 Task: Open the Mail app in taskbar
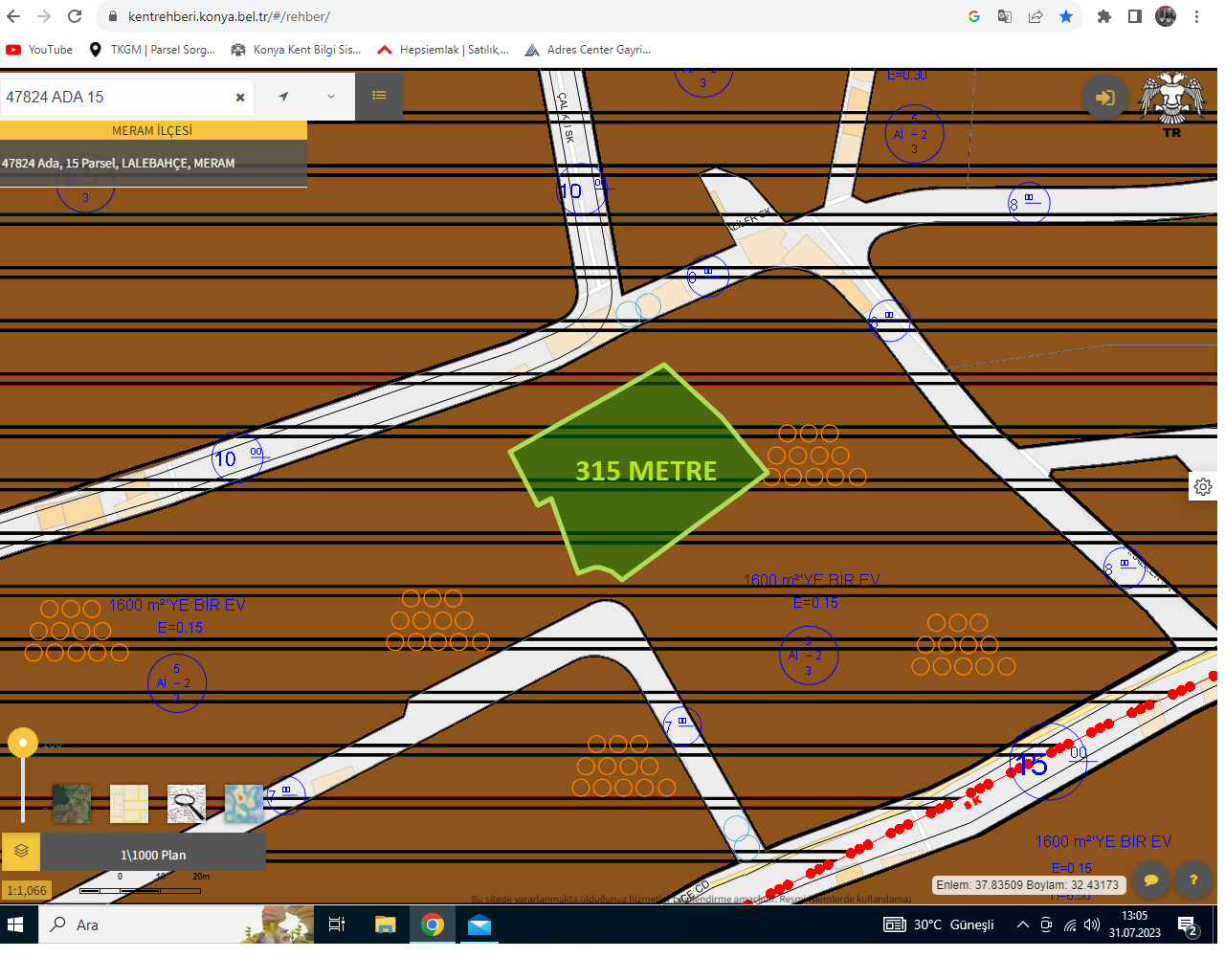pos(479,924)
